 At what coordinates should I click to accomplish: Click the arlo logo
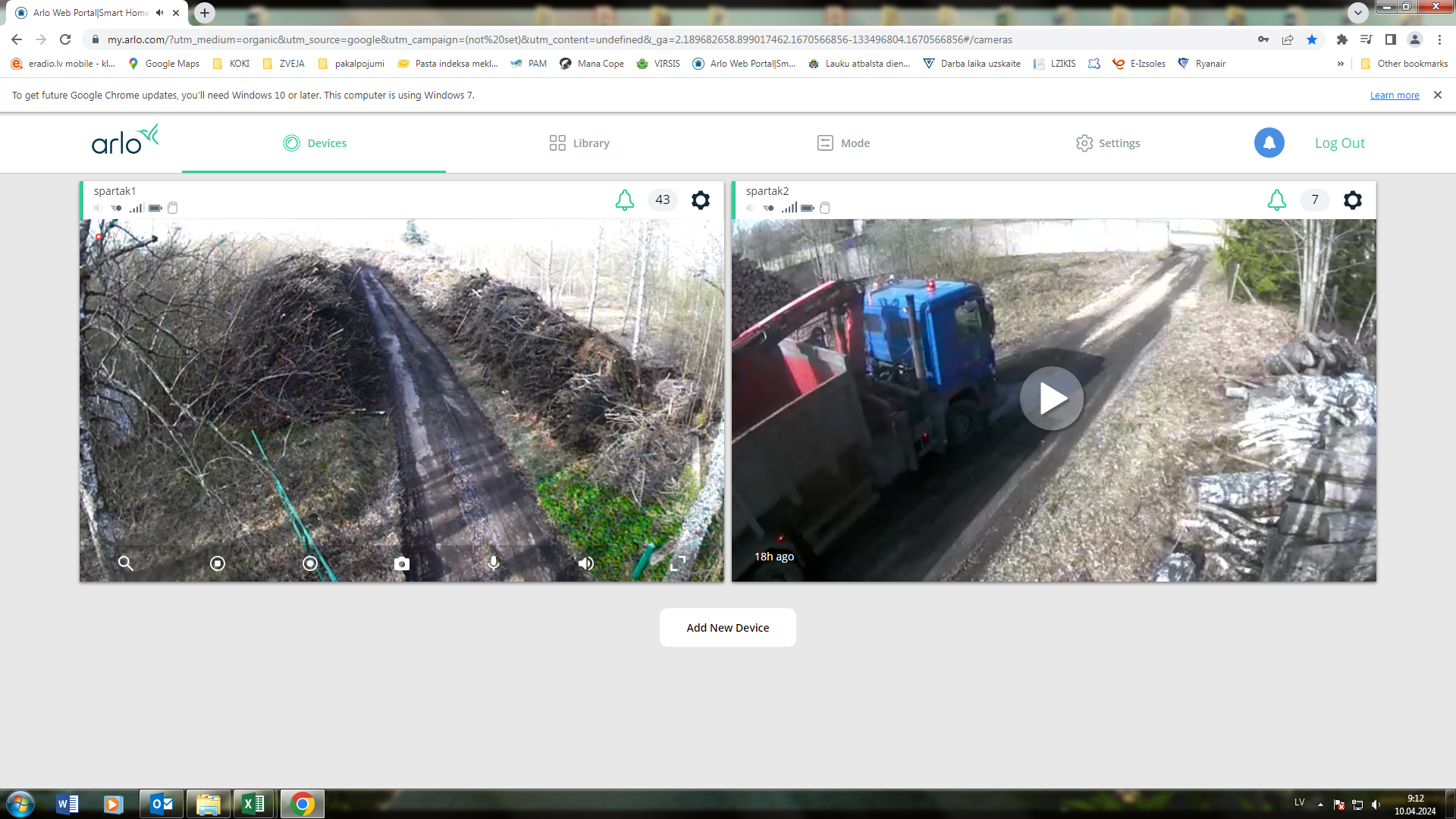(125, 140)
